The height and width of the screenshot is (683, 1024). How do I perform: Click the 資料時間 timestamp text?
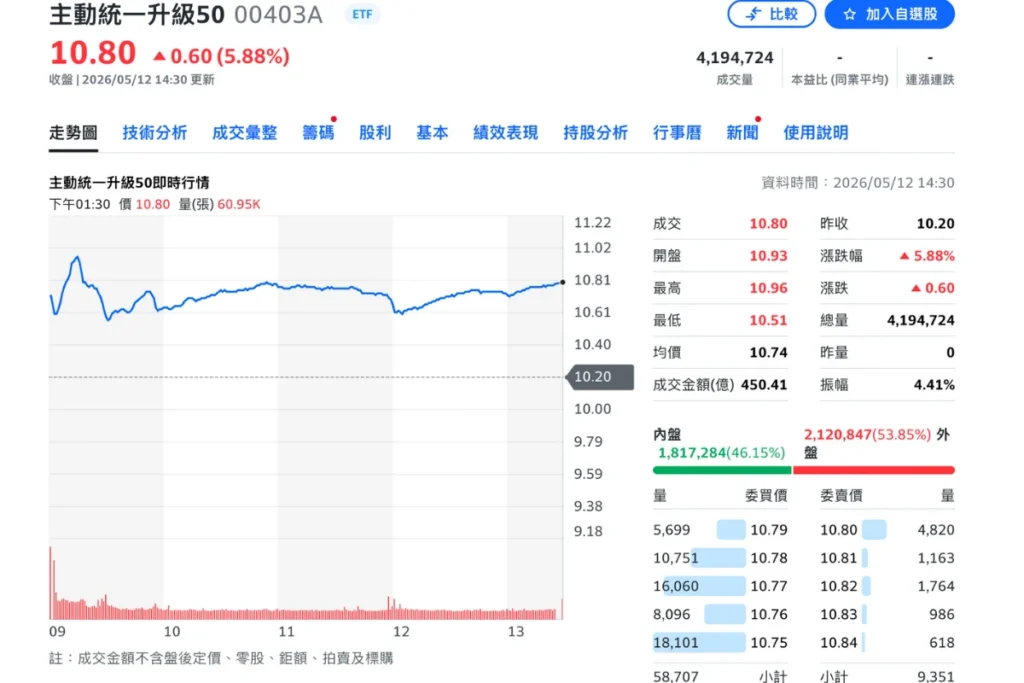pos(858,183)
